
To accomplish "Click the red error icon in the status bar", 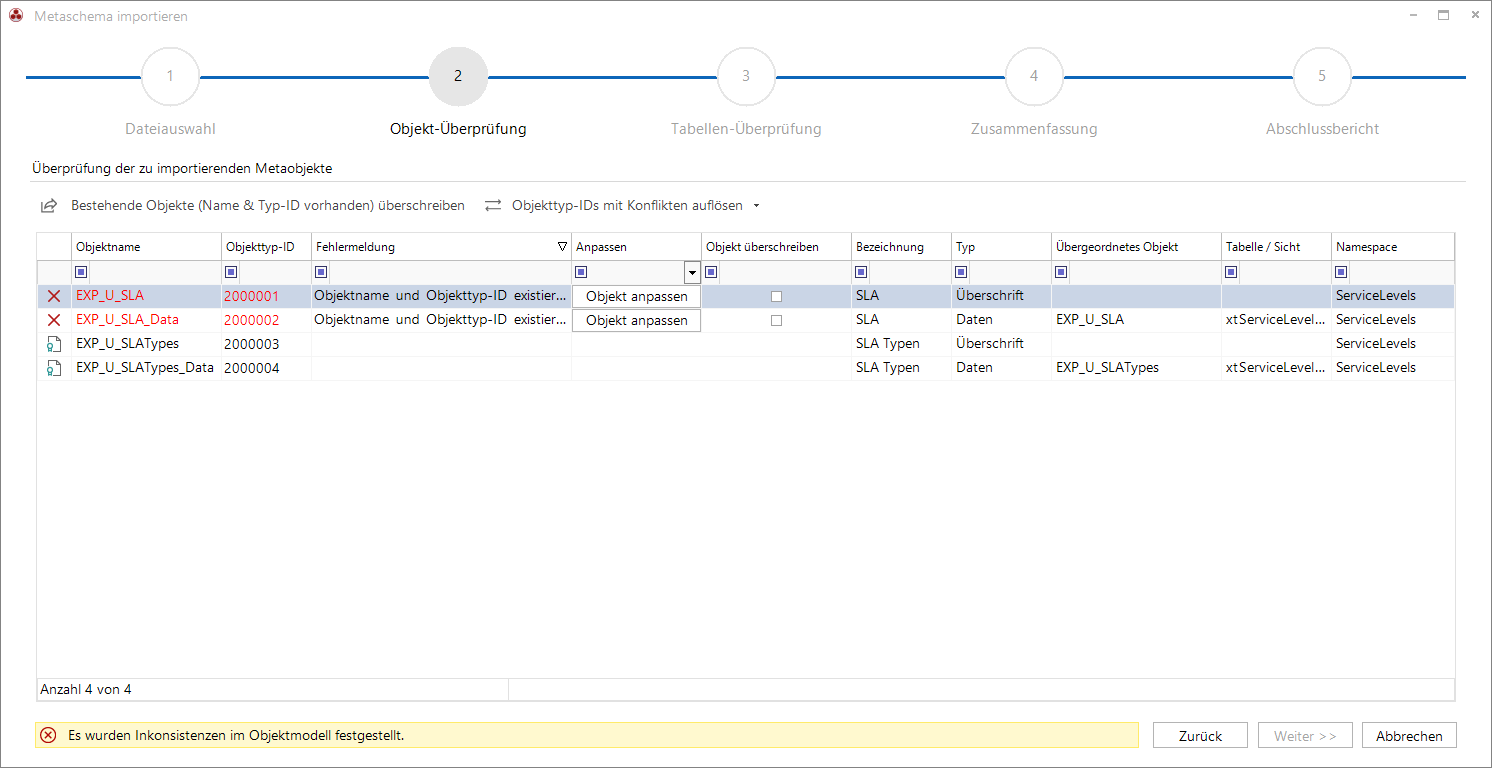I will pos(48,735).
